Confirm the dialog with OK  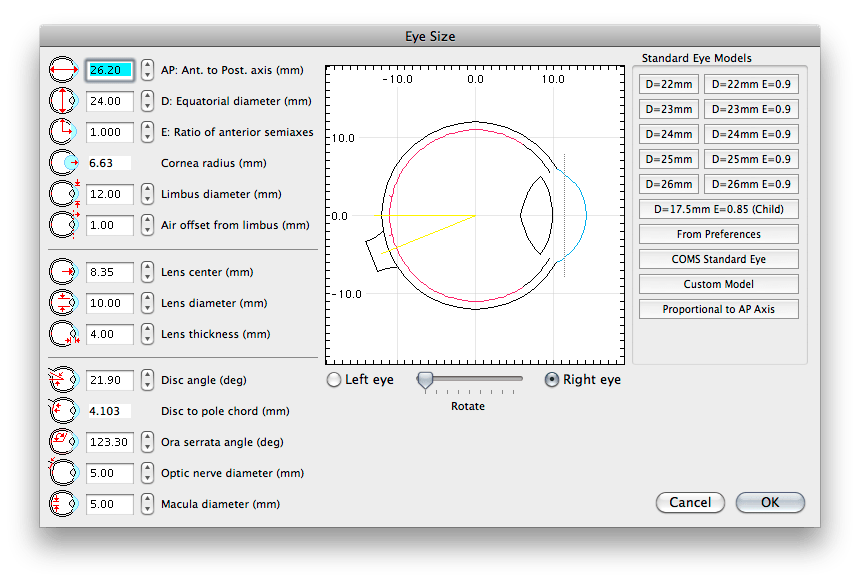click(770, 502)
